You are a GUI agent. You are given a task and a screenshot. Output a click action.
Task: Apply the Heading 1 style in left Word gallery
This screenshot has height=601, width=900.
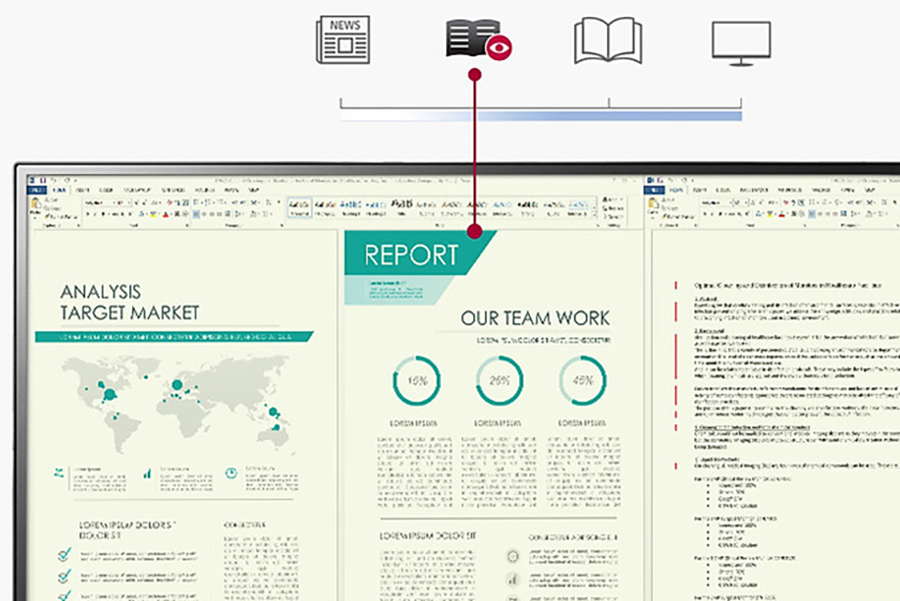point(351,208)
